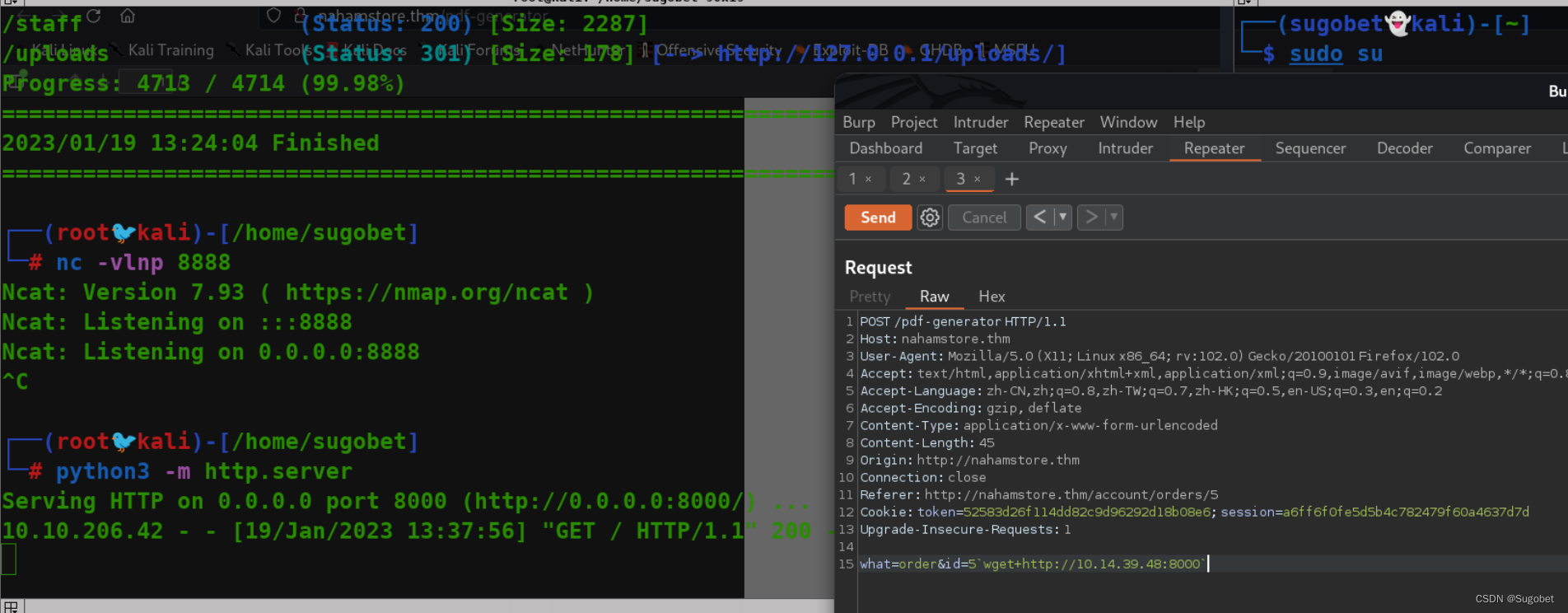This screenshot has width=1568, height=613.
Task: Open the Window menu
Action: 1128,122
